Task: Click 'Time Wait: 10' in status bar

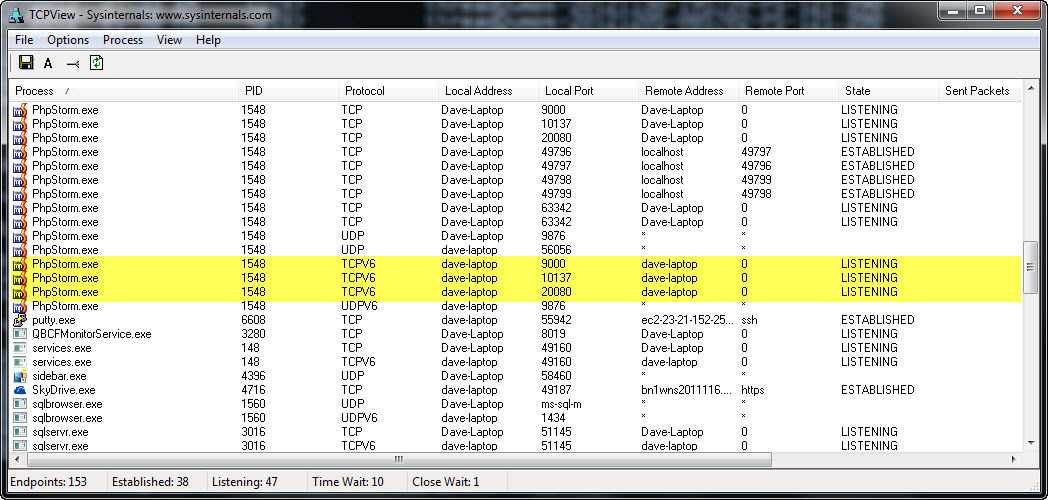Action: coord(348,482)
